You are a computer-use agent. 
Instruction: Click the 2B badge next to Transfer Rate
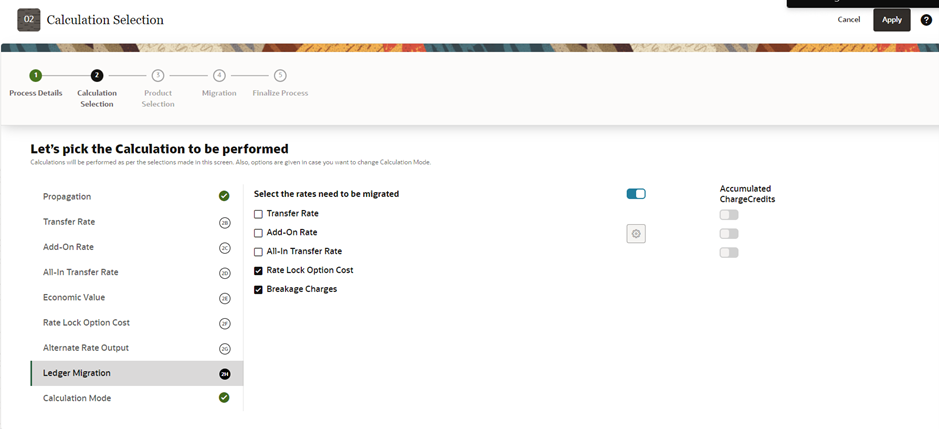click(225, 223)
